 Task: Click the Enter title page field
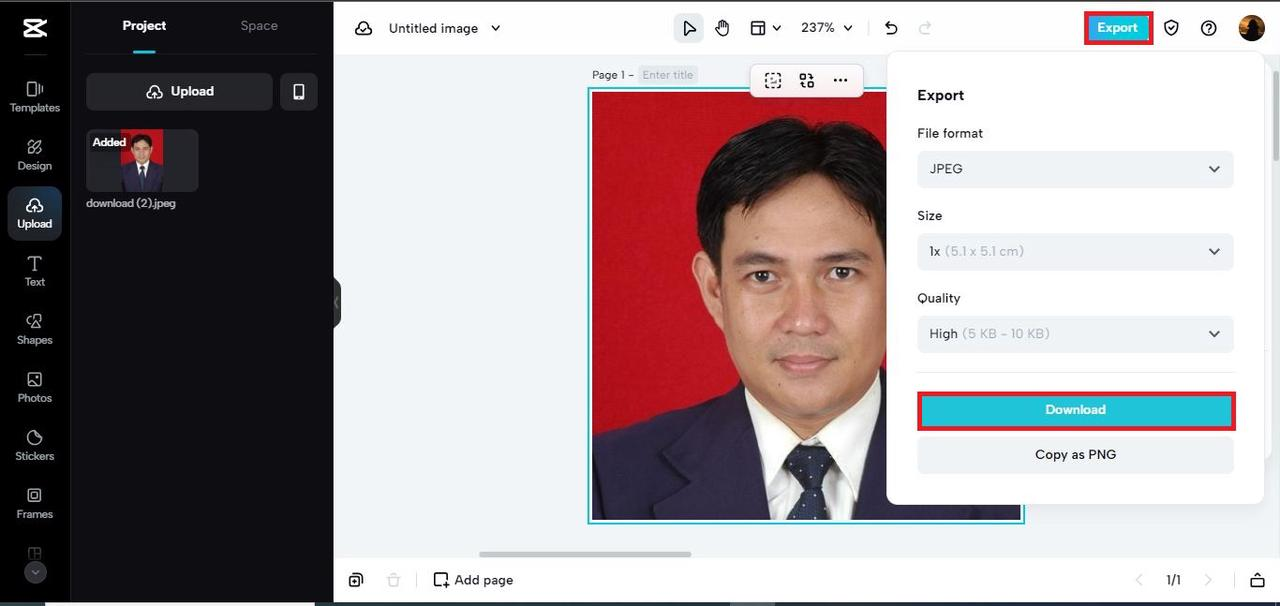668,75
